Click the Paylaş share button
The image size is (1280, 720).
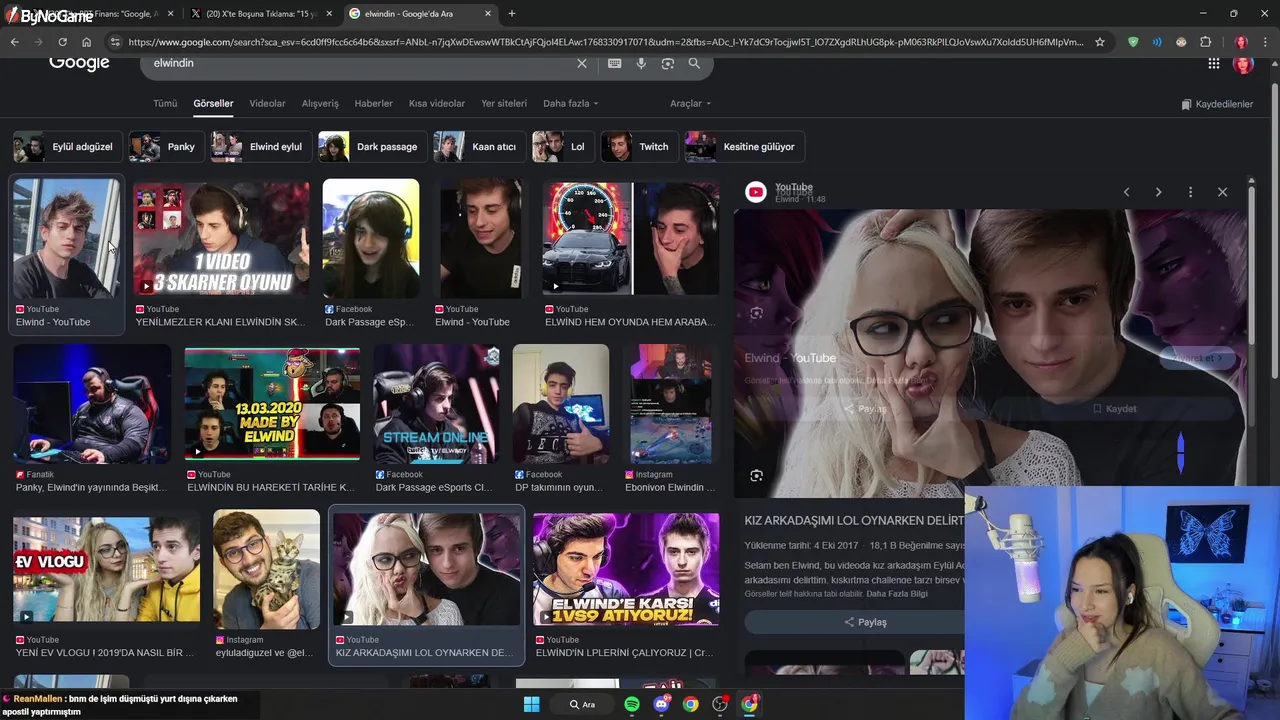click(x=865, y=622)
